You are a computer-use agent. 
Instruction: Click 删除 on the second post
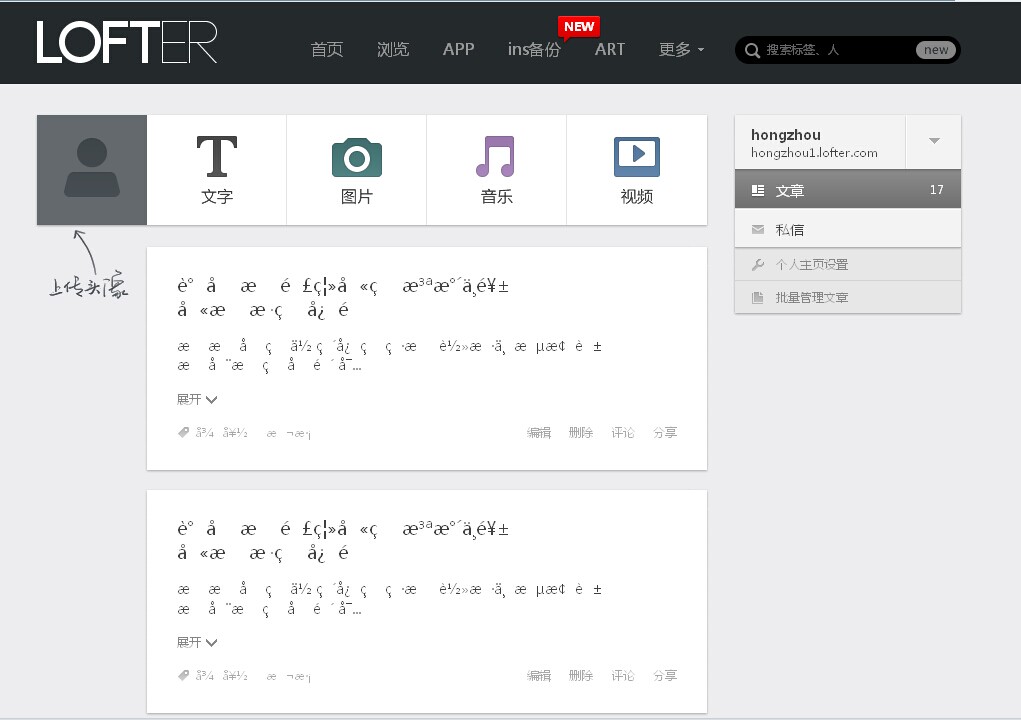[581, 676]
